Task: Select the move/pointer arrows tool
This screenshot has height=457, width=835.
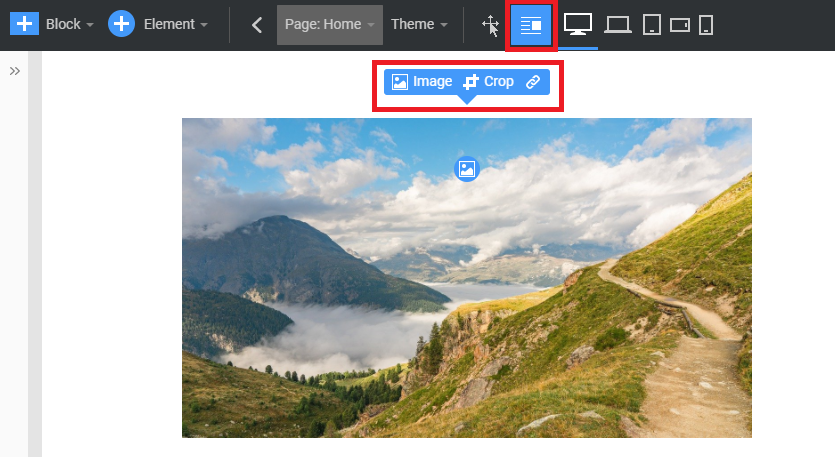Action: click(490, 25)
